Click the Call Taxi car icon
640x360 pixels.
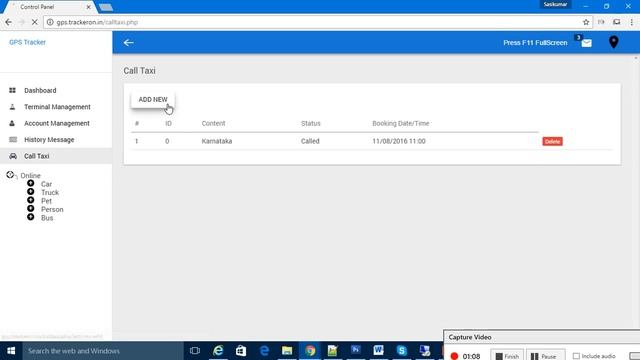pyautogui.click(x=13, y=156)
